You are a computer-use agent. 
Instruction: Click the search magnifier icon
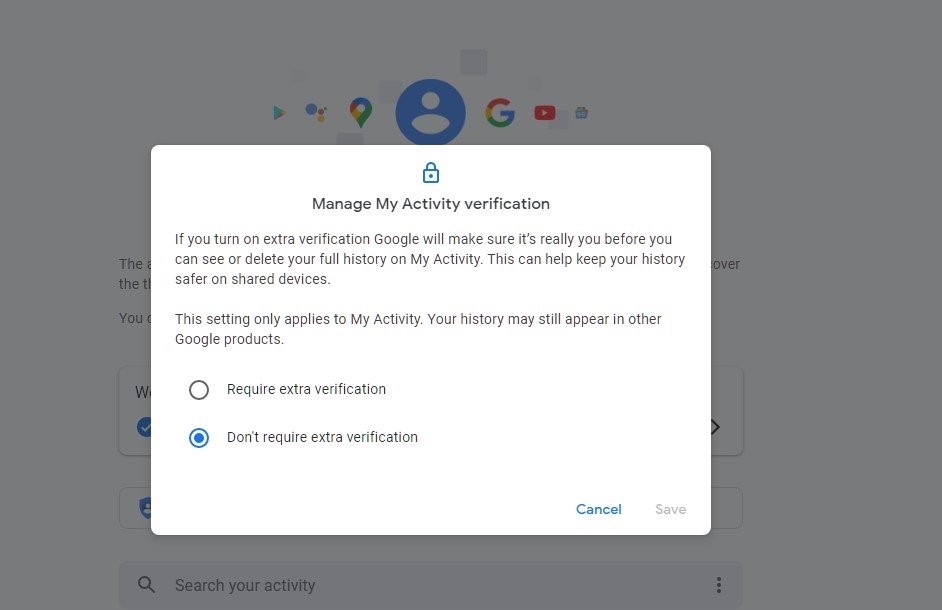click(146, 584)
